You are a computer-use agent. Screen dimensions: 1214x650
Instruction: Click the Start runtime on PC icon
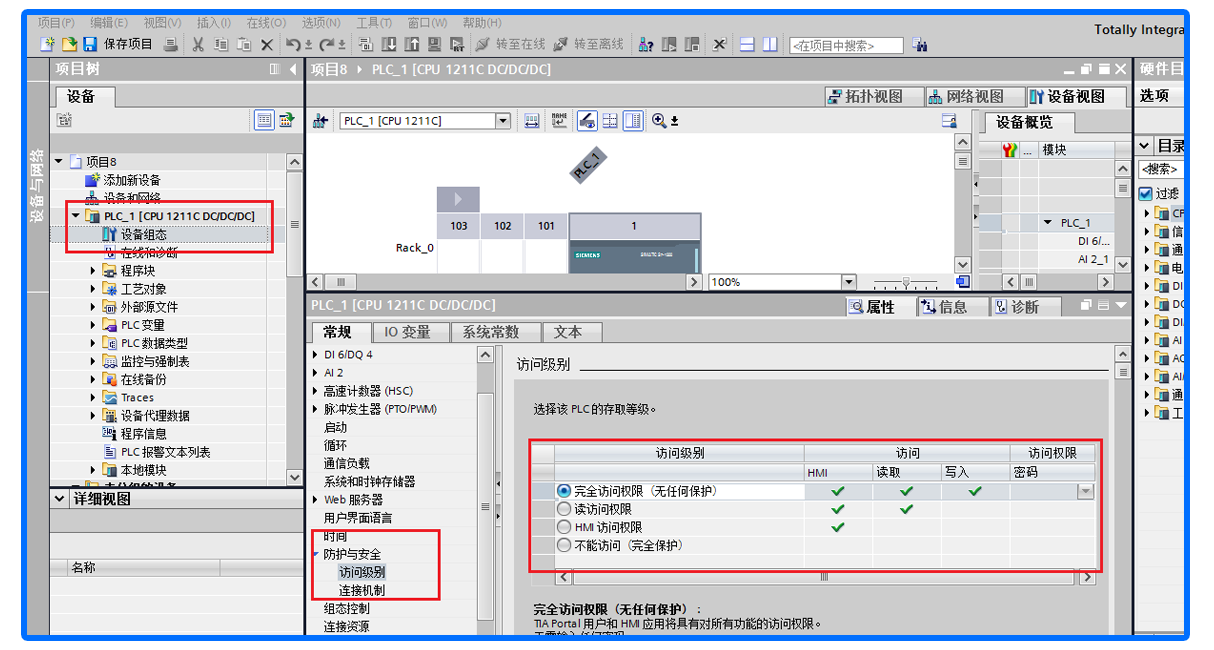tap(457, 44)
